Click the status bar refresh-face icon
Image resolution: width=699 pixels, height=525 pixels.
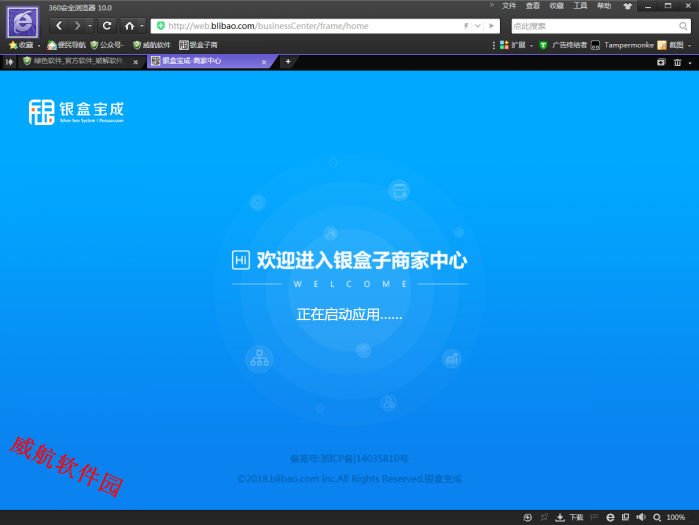click(x=527, y=517)
